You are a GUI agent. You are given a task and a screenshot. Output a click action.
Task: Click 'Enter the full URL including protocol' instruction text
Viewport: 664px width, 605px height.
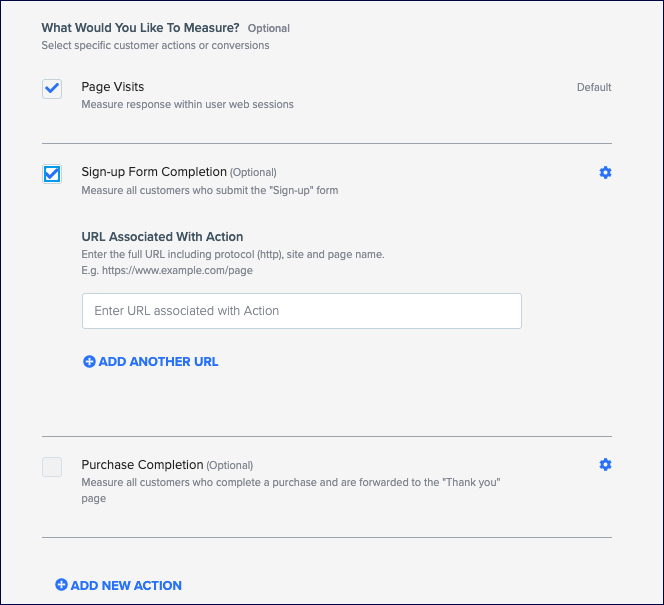(233, 254)
